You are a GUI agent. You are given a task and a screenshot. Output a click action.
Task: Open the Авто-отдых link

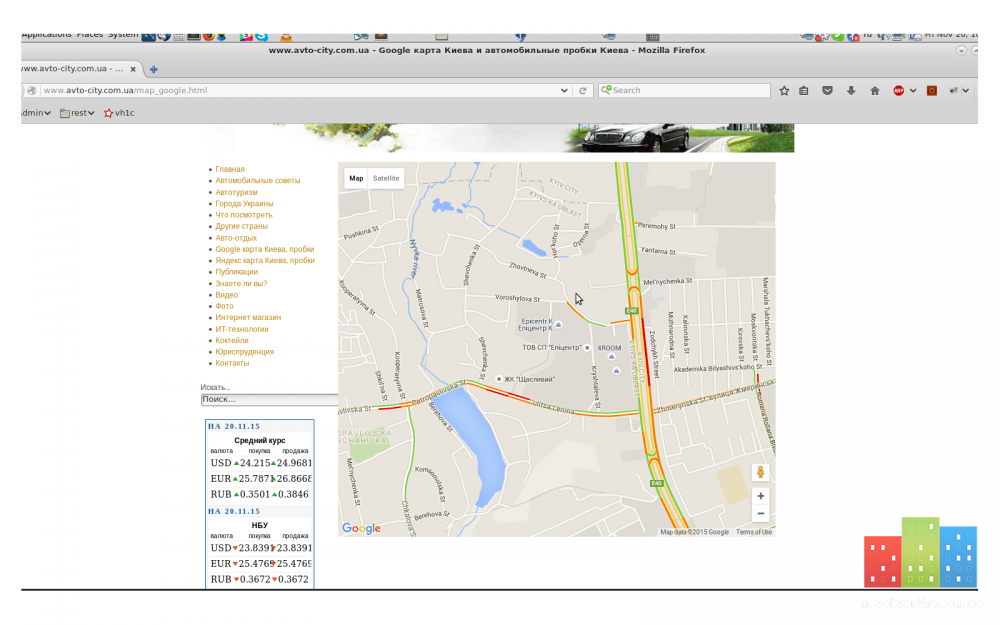(x=235, y=238)
